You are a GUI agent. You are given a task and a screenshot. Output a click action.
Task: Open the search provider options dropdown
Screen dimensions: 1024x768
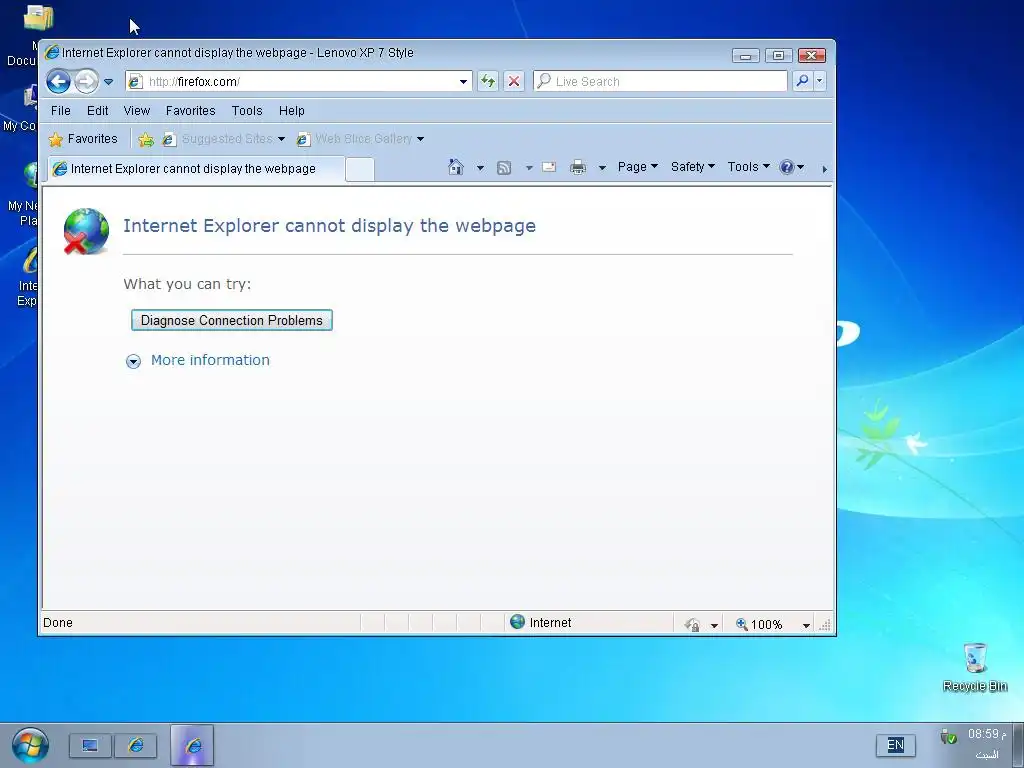(x=820, y=81)
